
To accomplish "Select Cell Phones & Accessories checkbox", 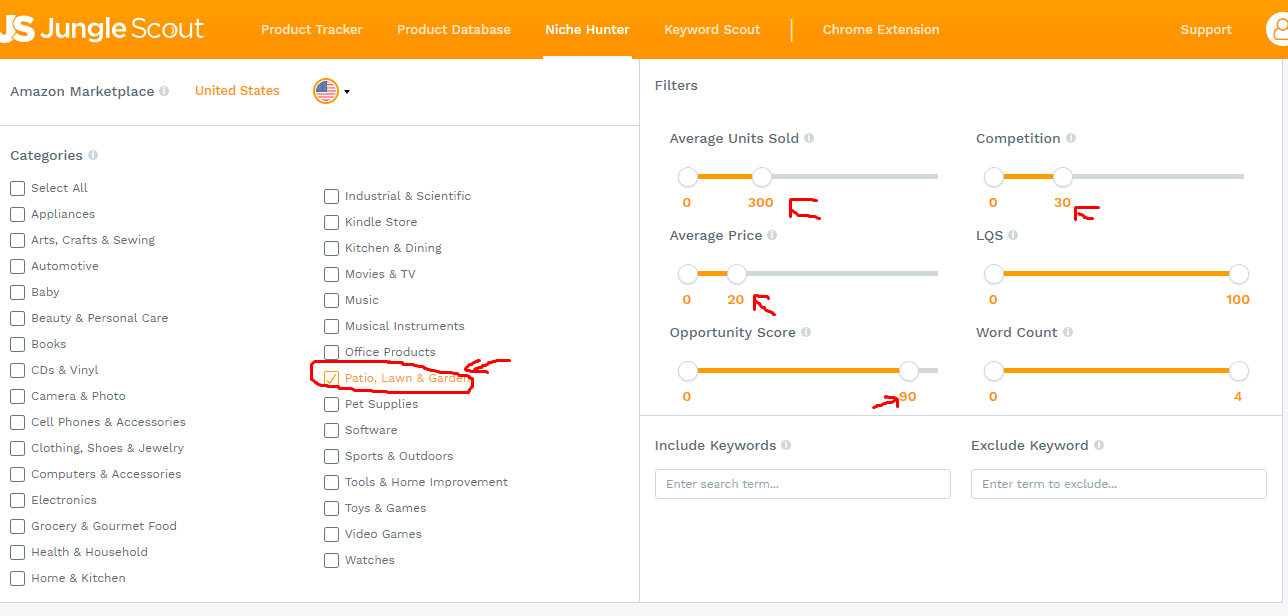I will (18, 422).
